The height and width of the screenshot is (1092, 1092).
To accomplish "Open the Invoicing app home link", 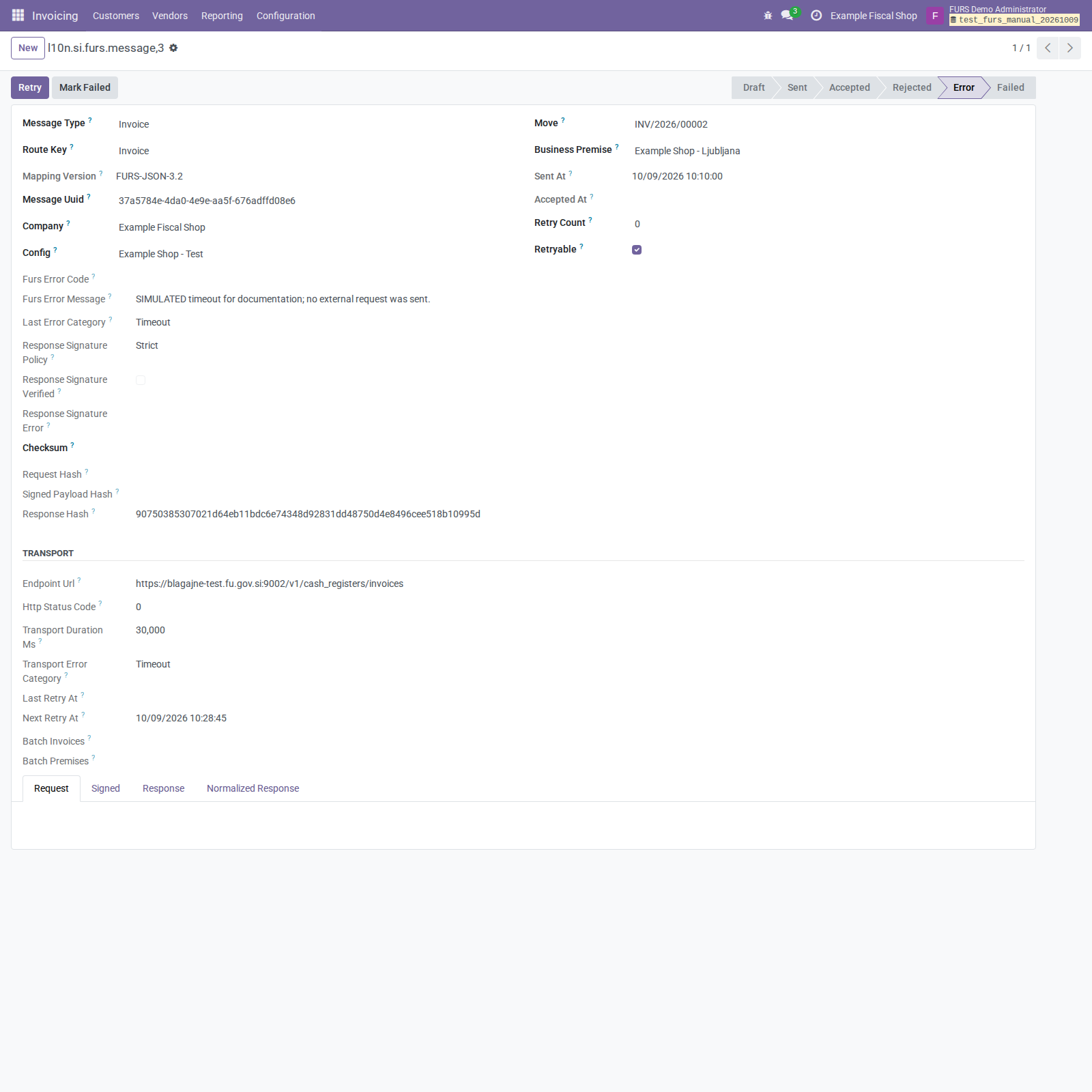I will (55, 16).
